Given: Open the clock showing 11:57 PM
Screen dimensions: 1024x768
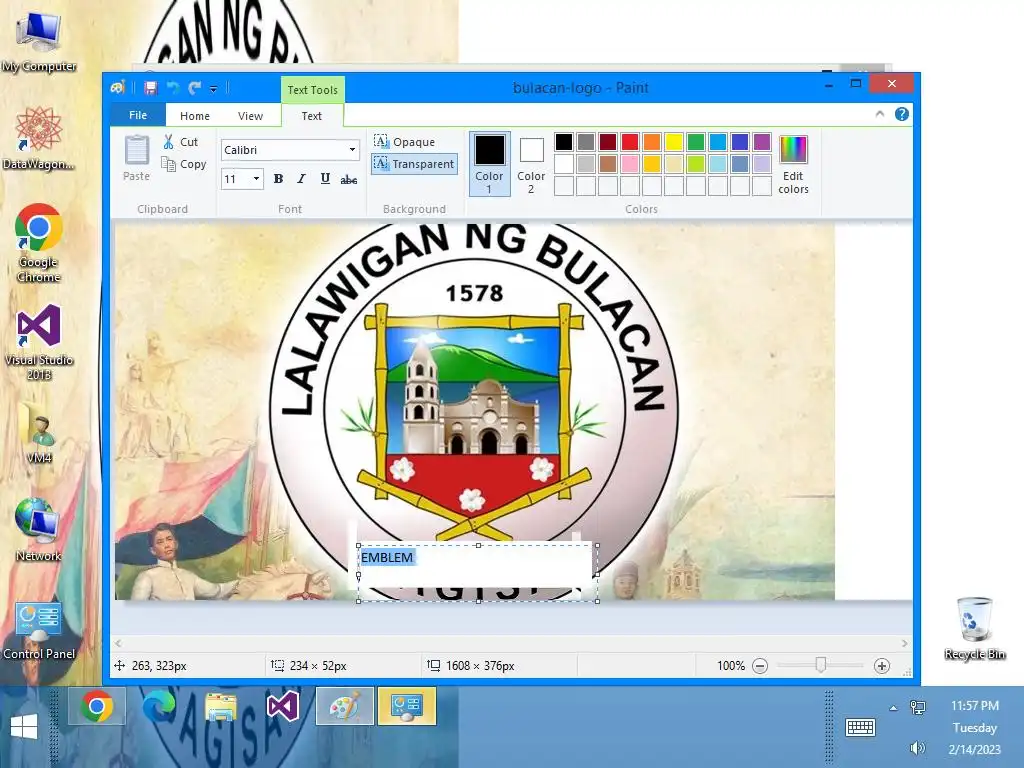Looking at the screenshot, I should pyautogui.click(x=974, y=705).
